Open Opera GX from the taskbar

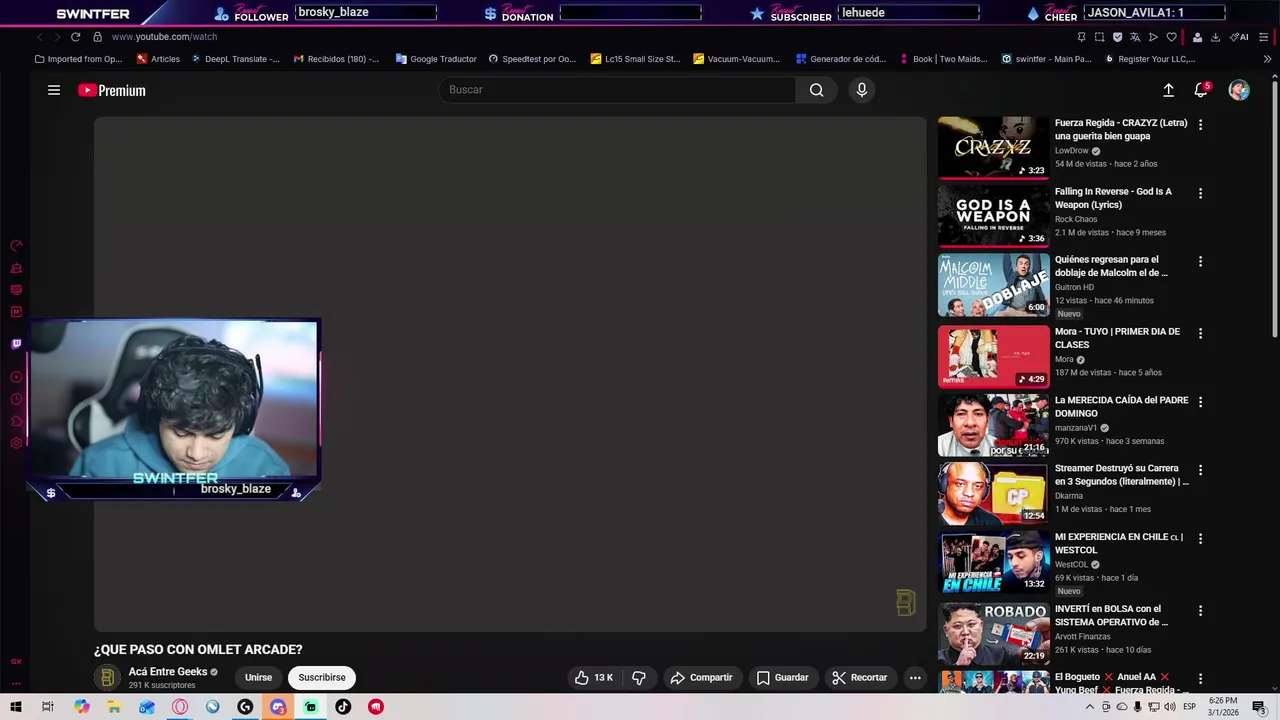[x=180, y=707]
